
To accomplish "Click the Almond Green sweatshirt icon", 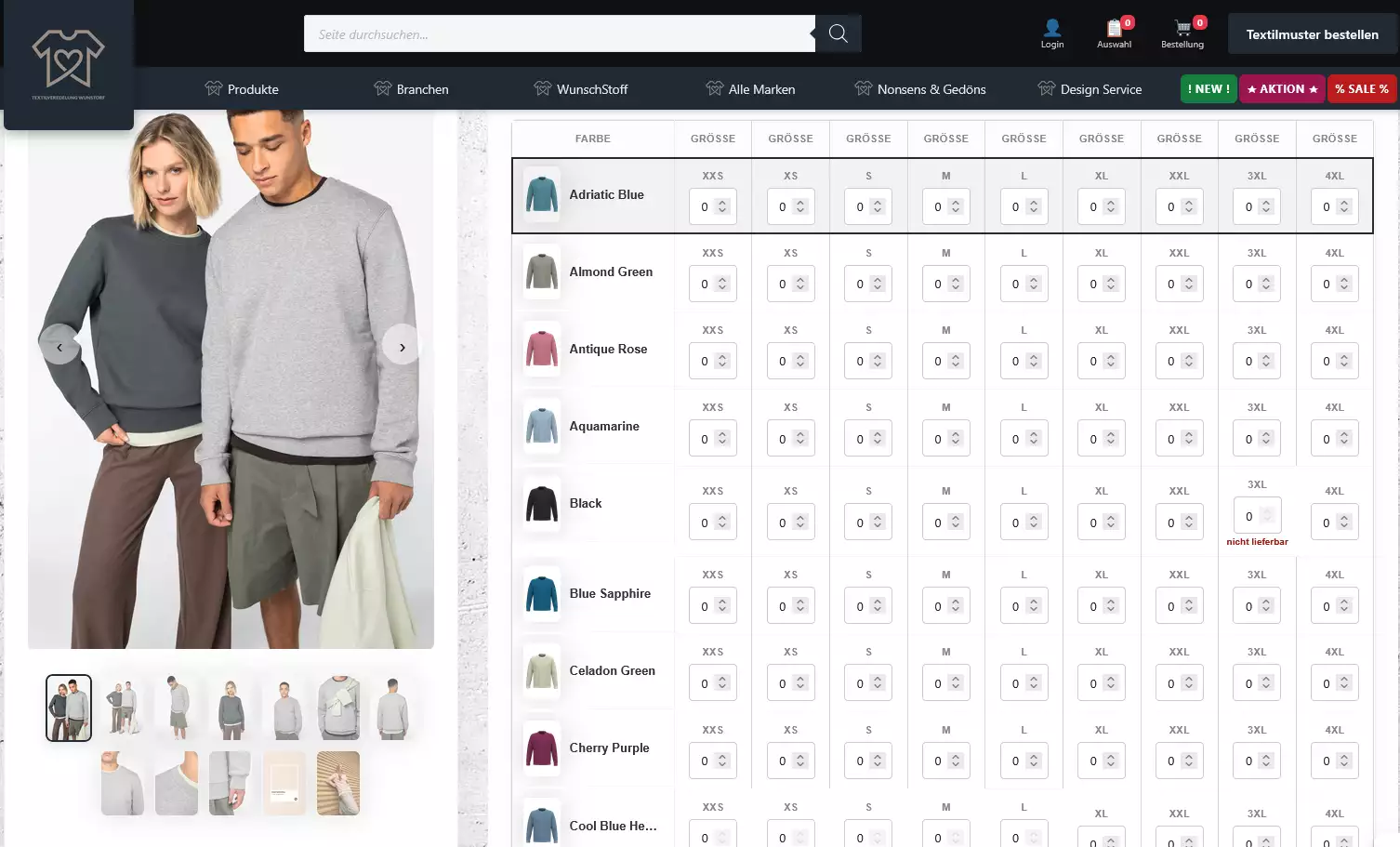I will [541, 271].
